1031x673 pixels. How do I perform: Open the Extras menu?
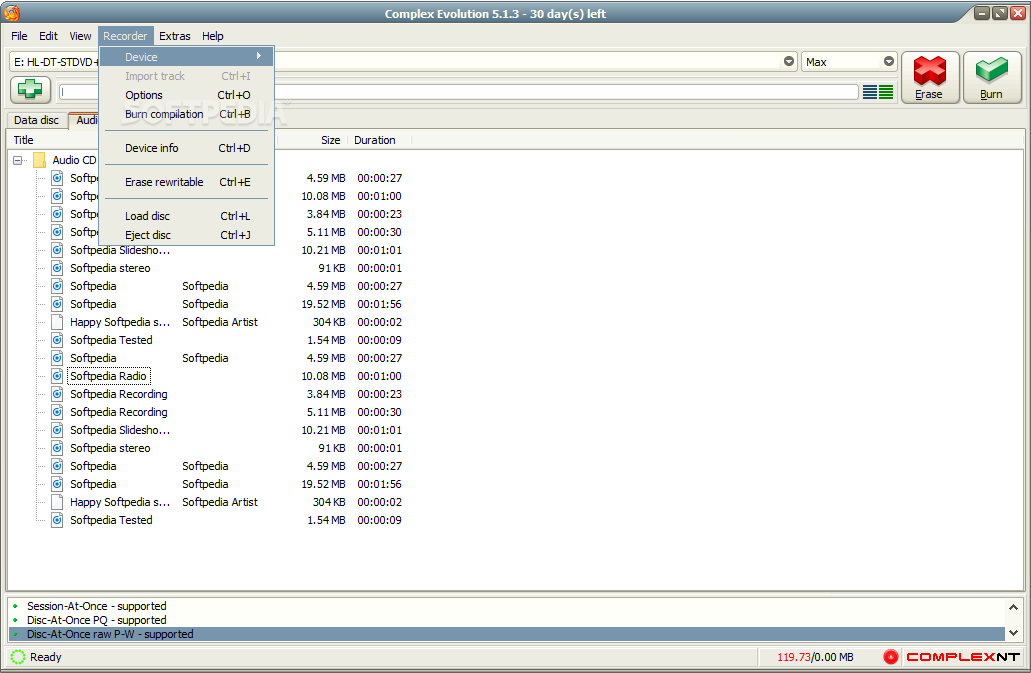pos(174,36)
